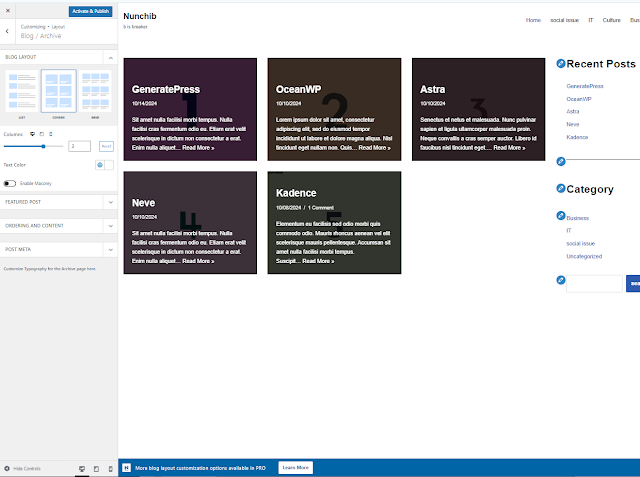Click the '10/14/2024' date on GeneratePress card
The width and height of the screenshot is (640, 477).
point(144,104)
